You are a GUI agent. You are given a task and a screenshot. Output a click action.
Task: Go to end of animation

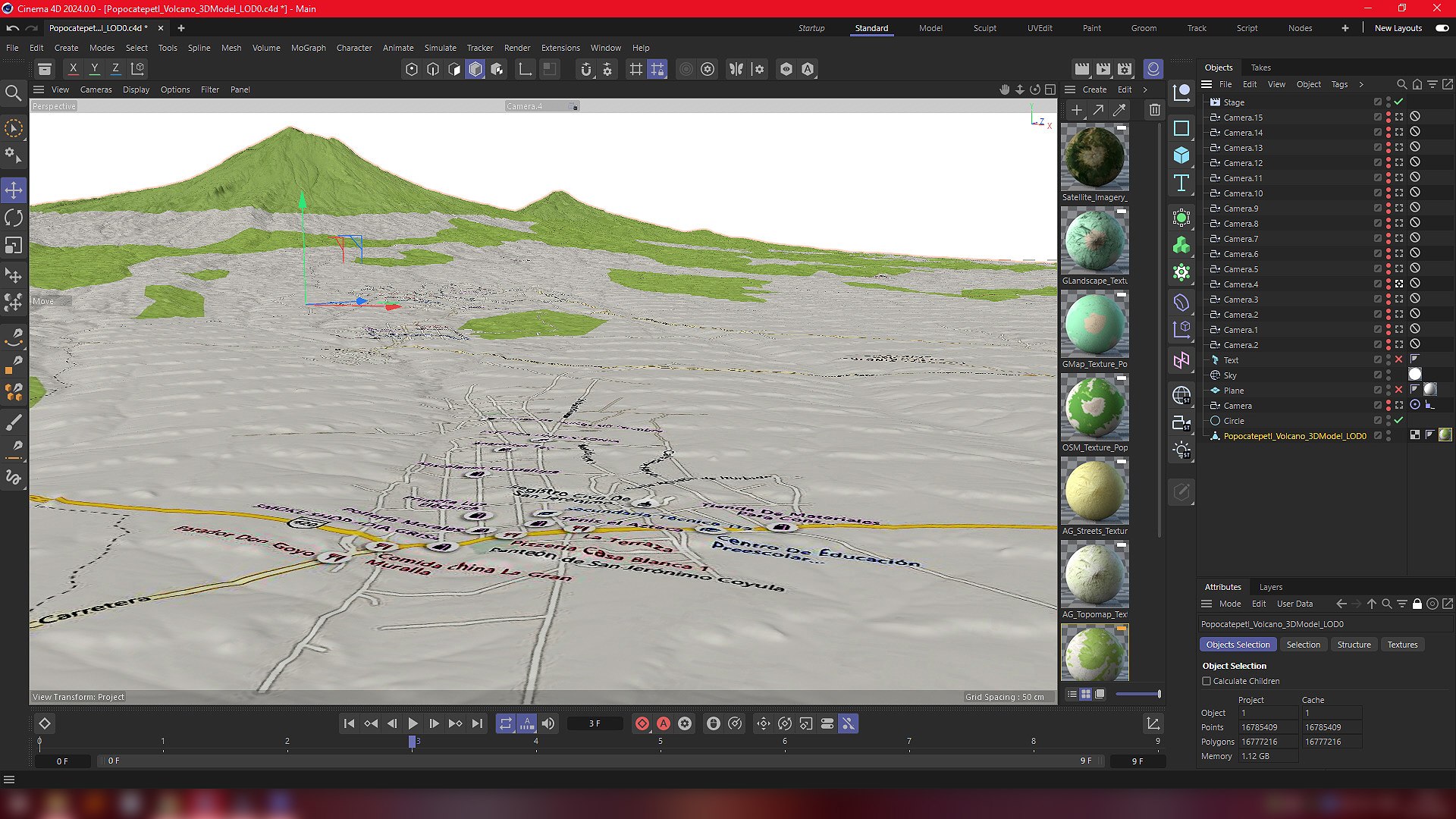pyautogui.click(x=477, y=723)
